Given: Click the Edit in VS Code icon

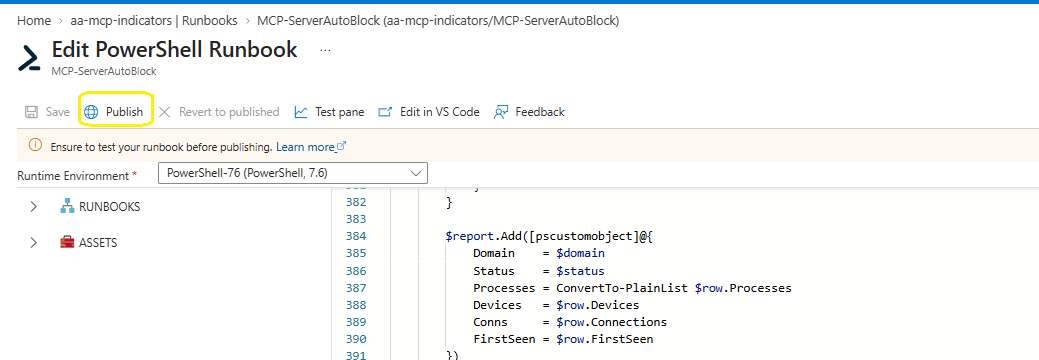Looking at the screenshot, I should tap(386, 112).
